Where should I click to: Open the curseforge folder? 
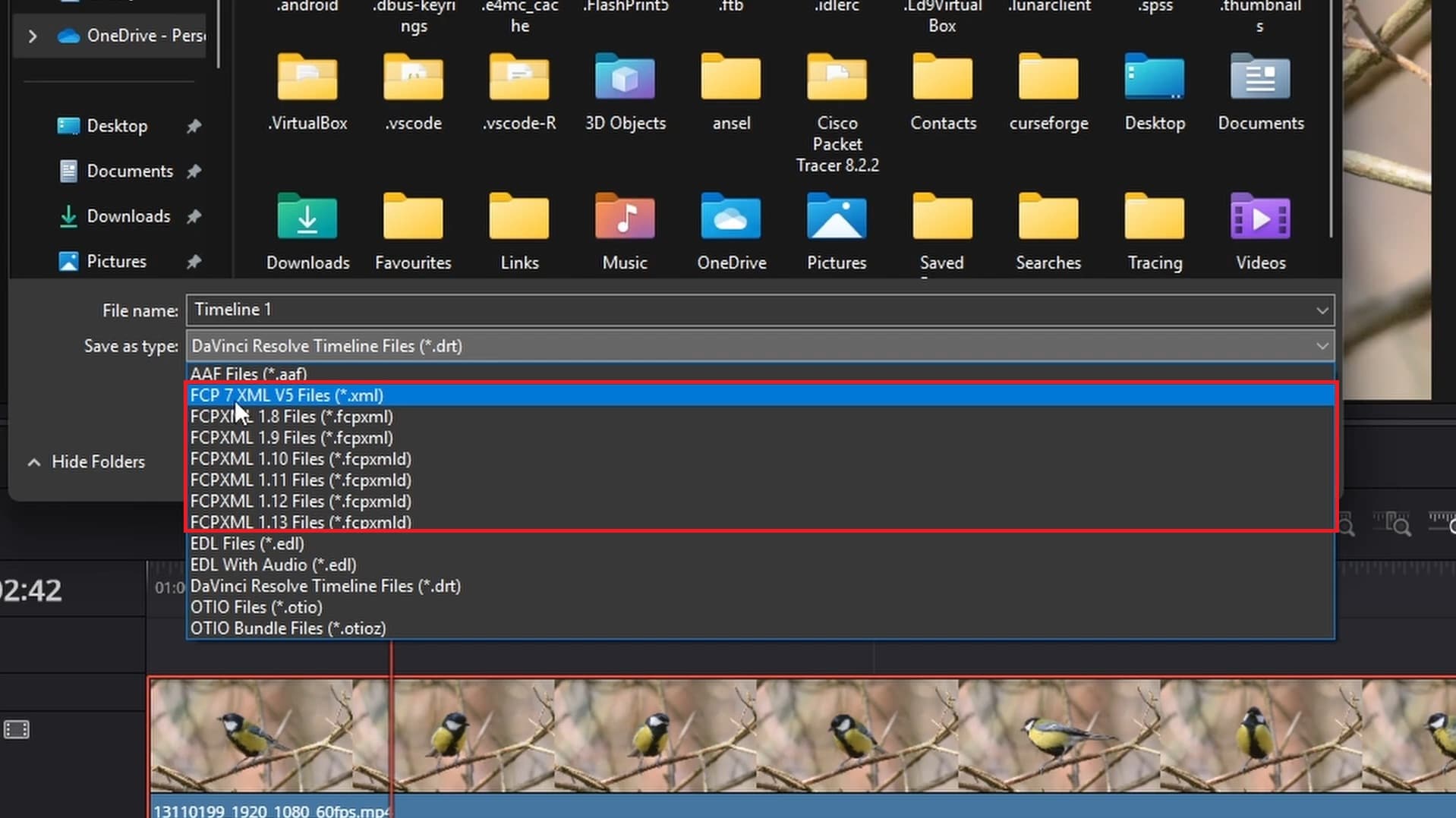(1048, 93)
